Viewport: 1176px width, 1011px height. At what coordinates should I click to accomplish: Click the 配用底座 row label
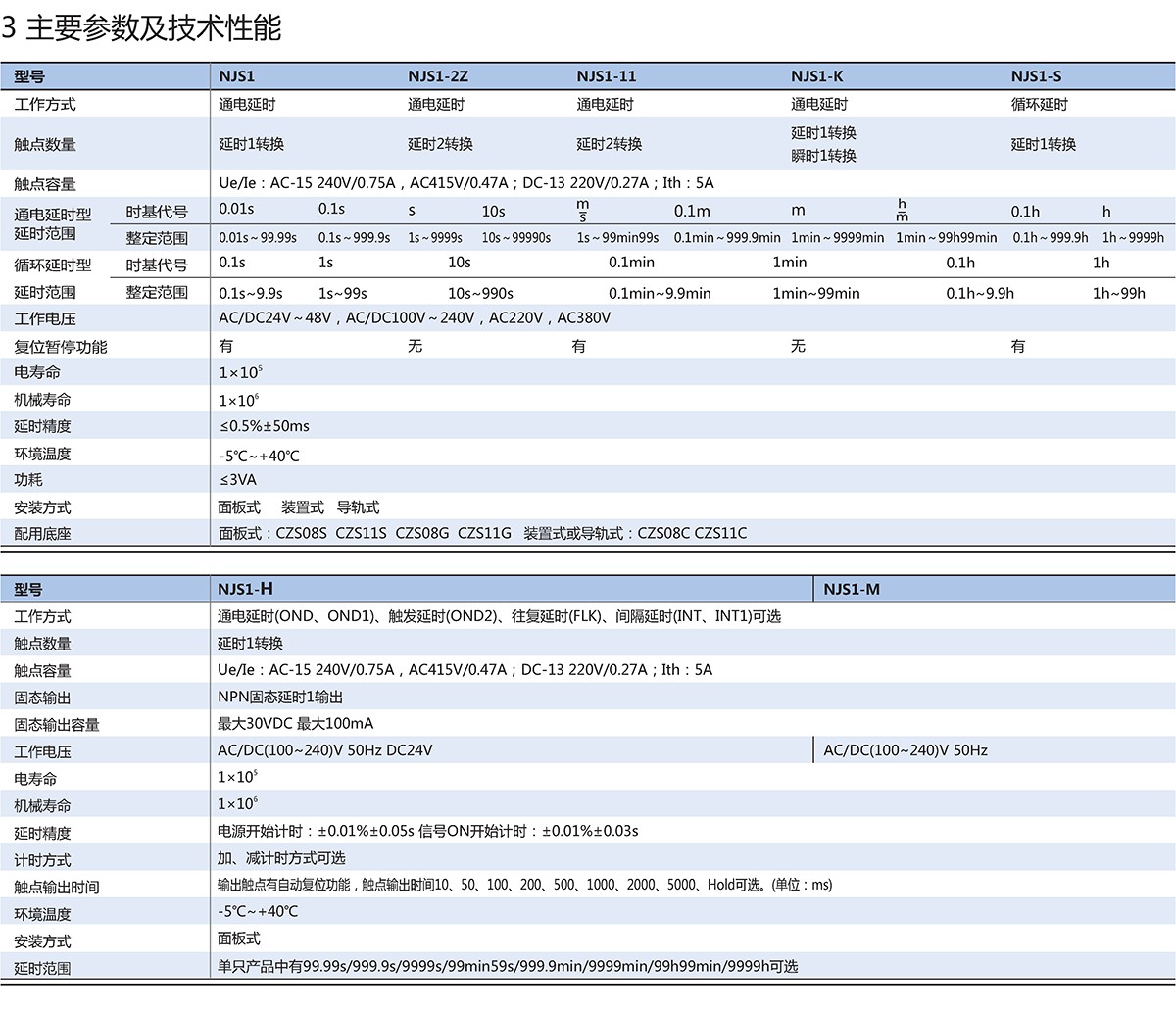point(42,534)
